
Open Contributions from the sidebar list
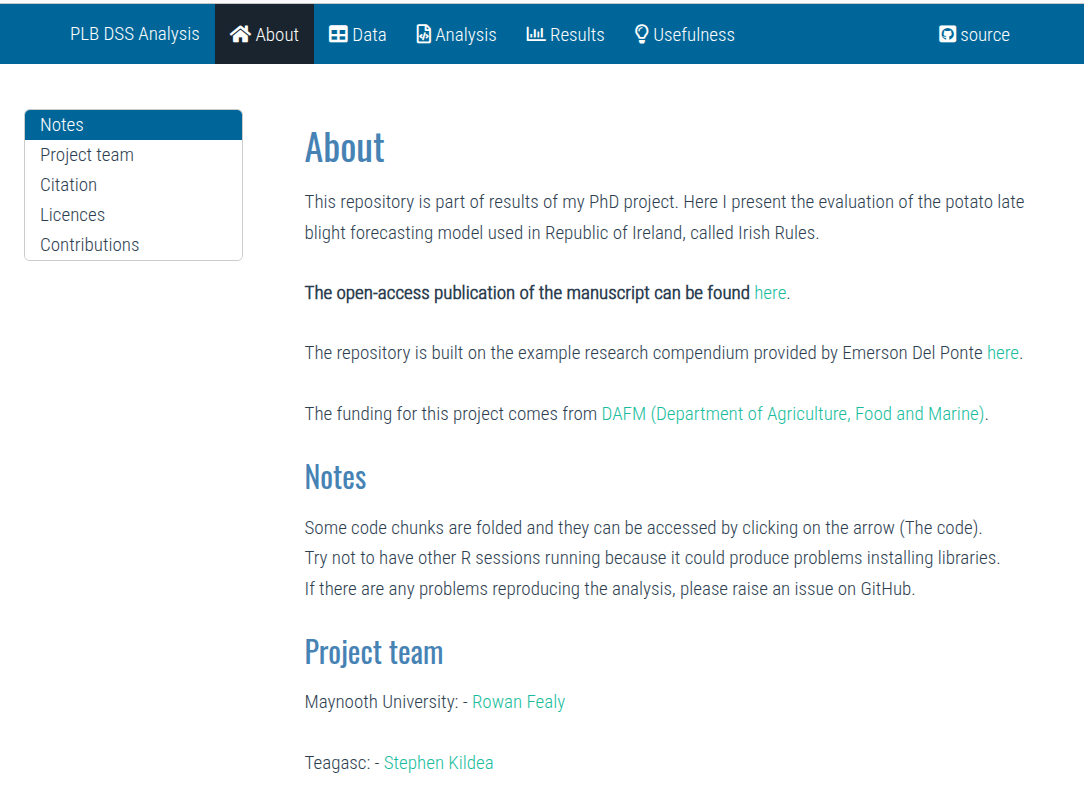90,245
